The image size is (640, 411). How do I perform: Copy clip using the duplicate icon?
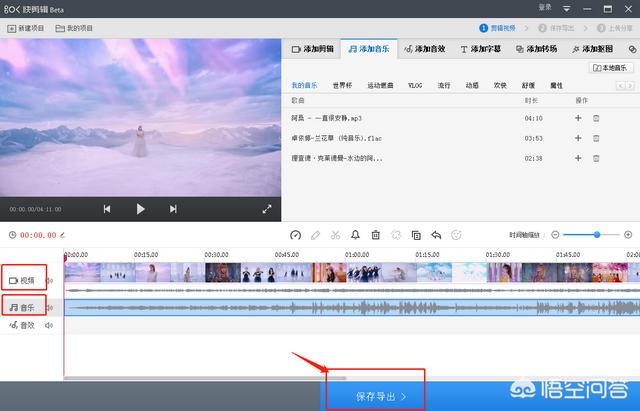point(416,235)
